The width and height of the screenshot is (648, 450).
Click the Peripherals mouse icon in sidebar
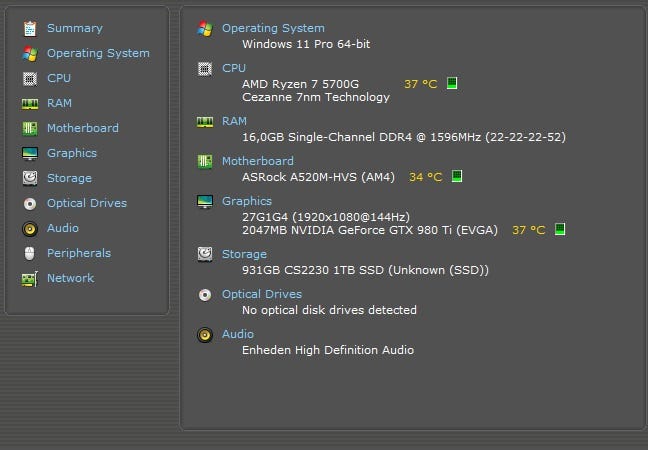[29, 253]
